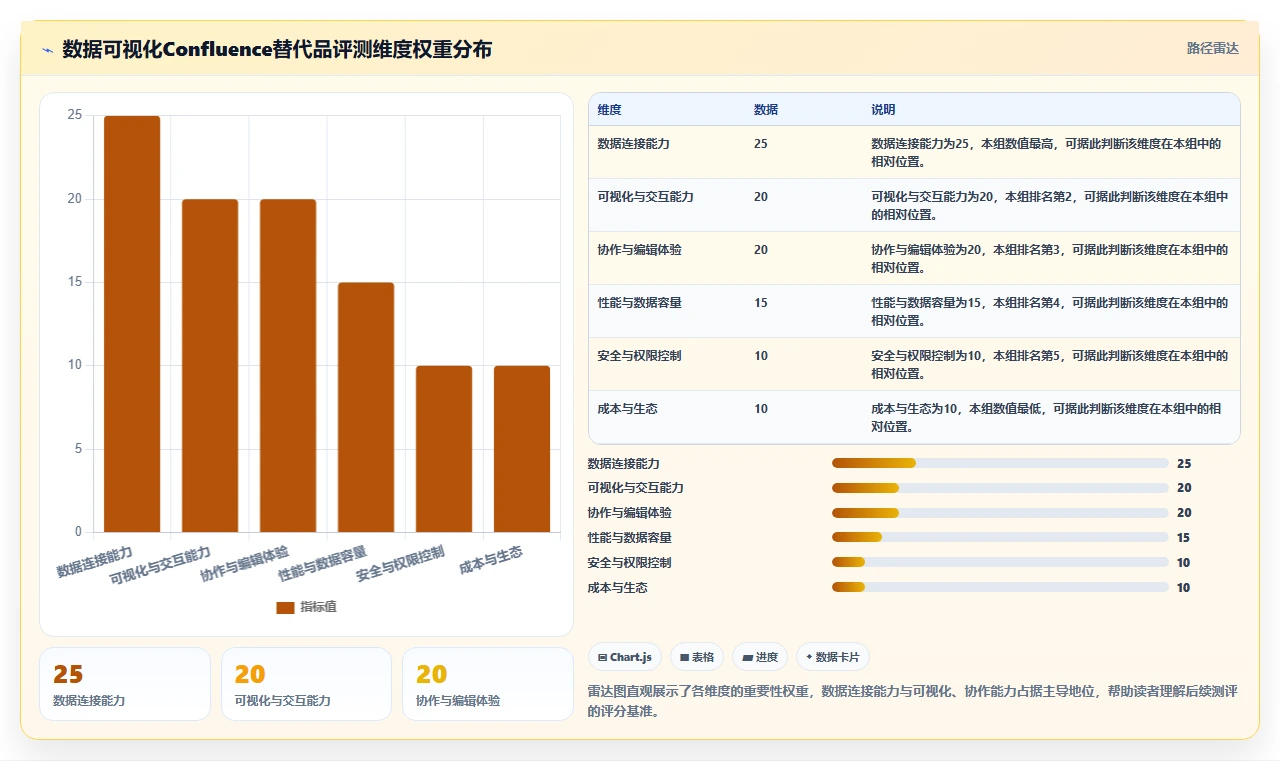Open the 25 数据连接能力 stat card
Screen dimensions: 1280x761
125,684
